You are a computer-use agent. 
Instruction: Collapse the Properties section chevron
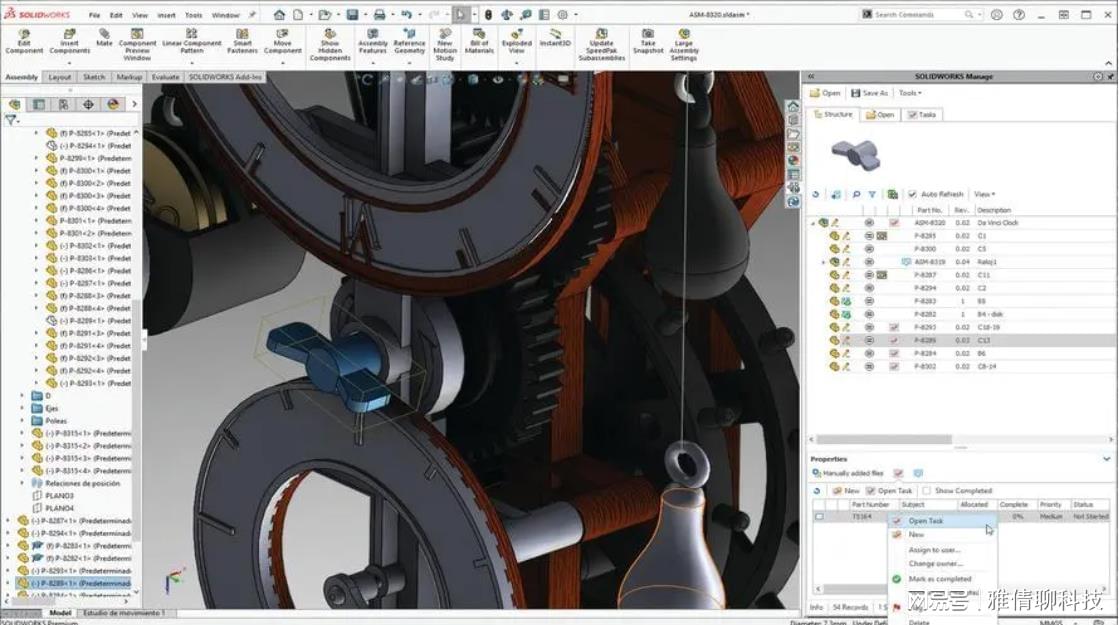pos(1107,459)
